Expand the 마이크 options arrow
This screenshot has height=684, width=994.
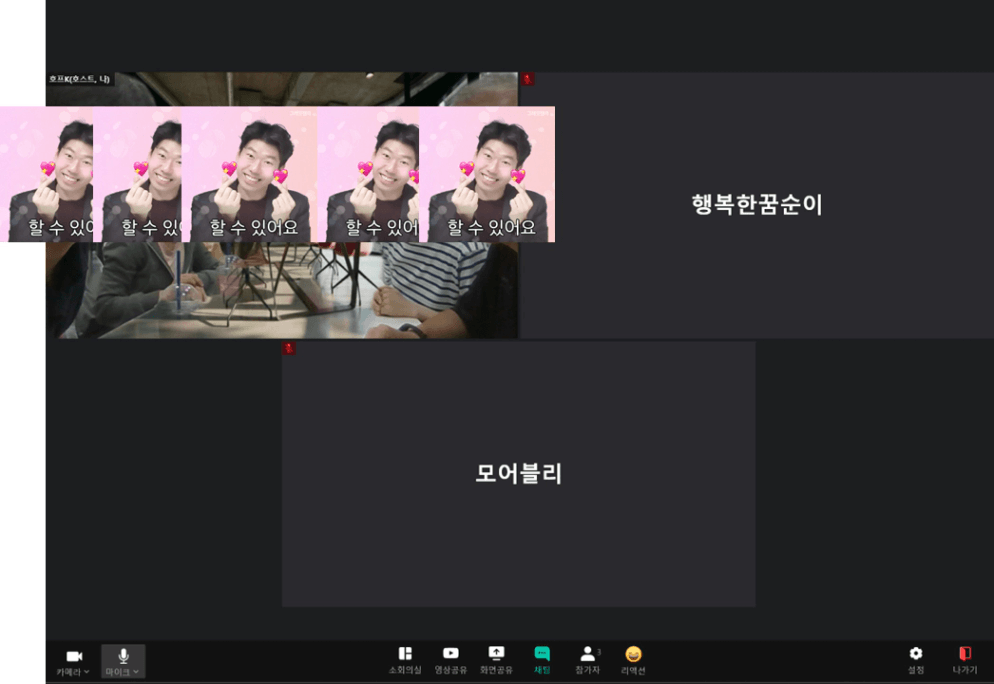pos(136,672)
